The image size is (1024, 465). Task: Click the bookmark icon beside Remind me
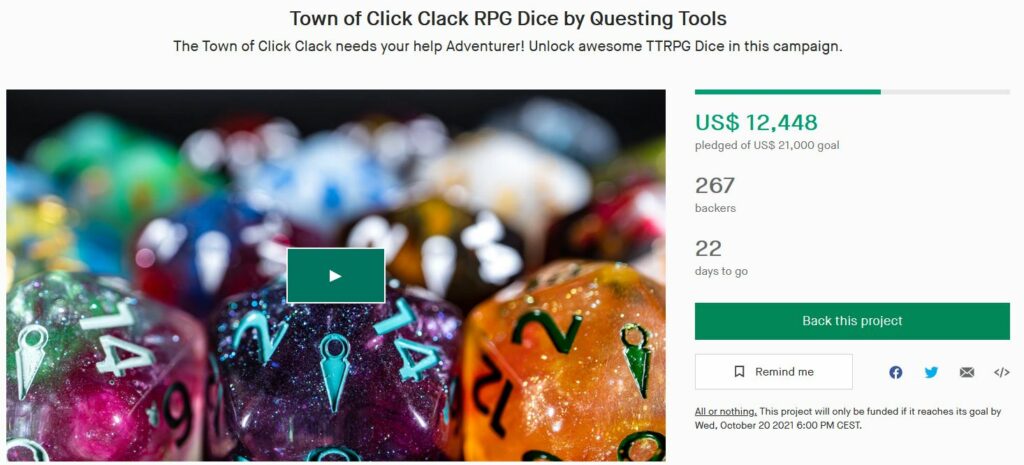[x=739, y=372]
